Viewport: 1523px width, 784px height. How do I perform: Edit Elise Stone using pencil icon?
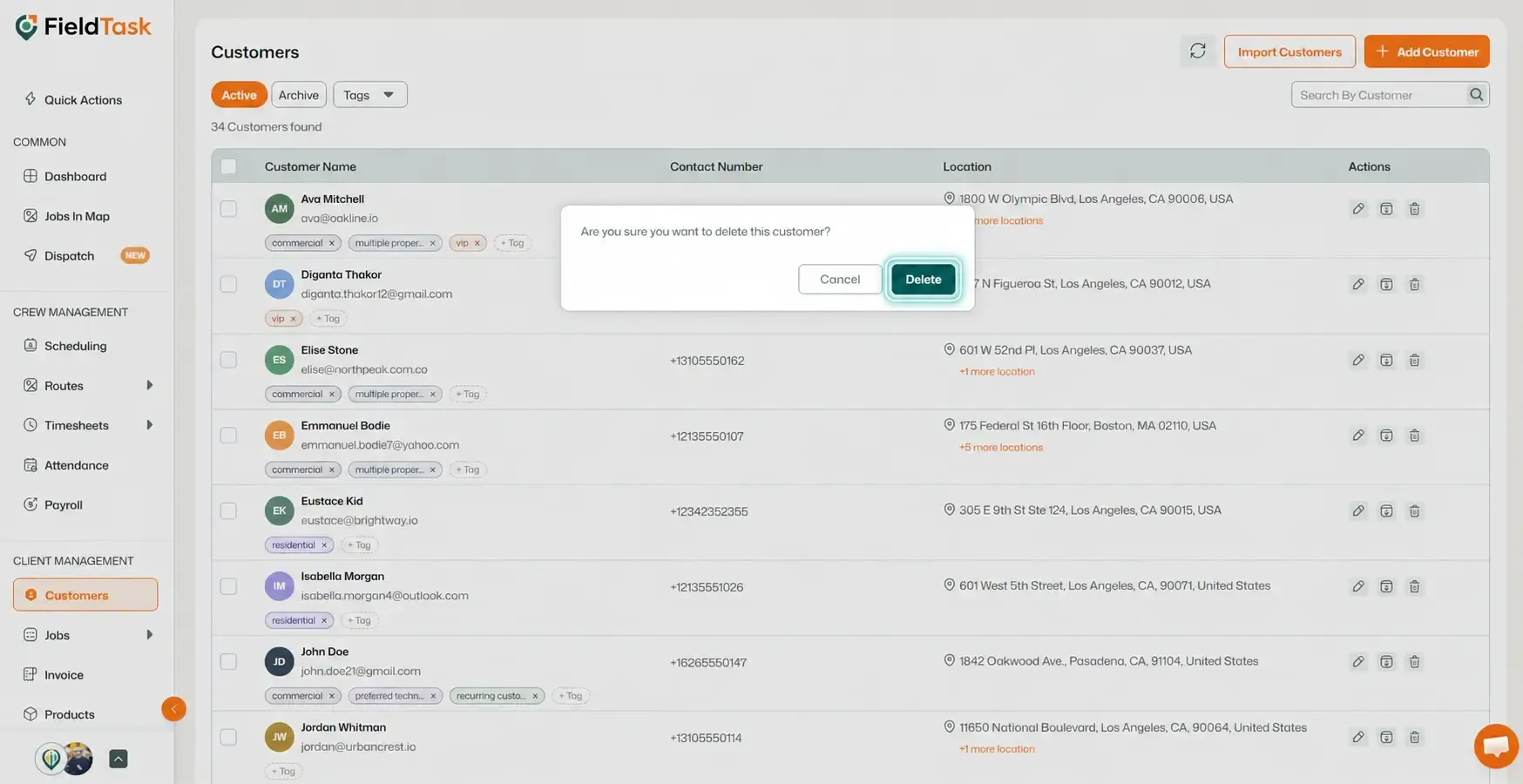coord(1358,360)
